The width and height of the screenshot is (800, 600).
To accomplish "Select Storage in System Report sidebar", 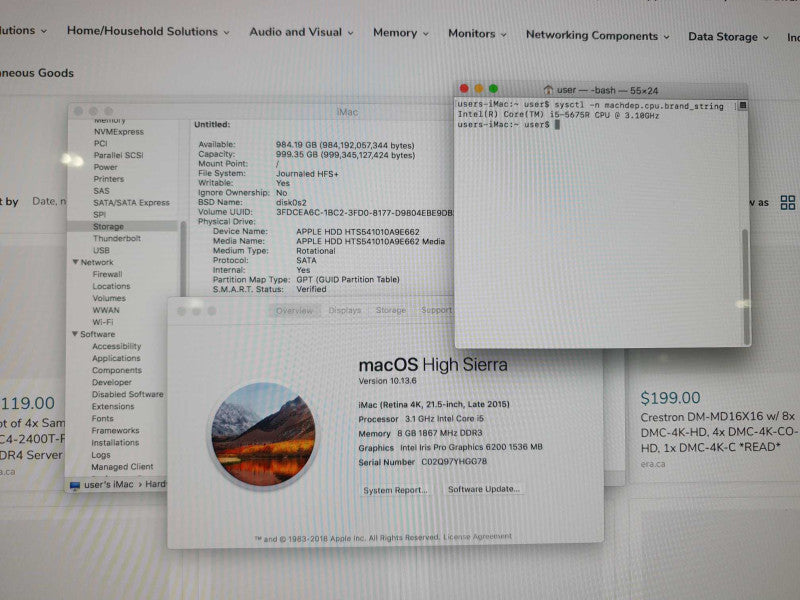I will (108, 227).
